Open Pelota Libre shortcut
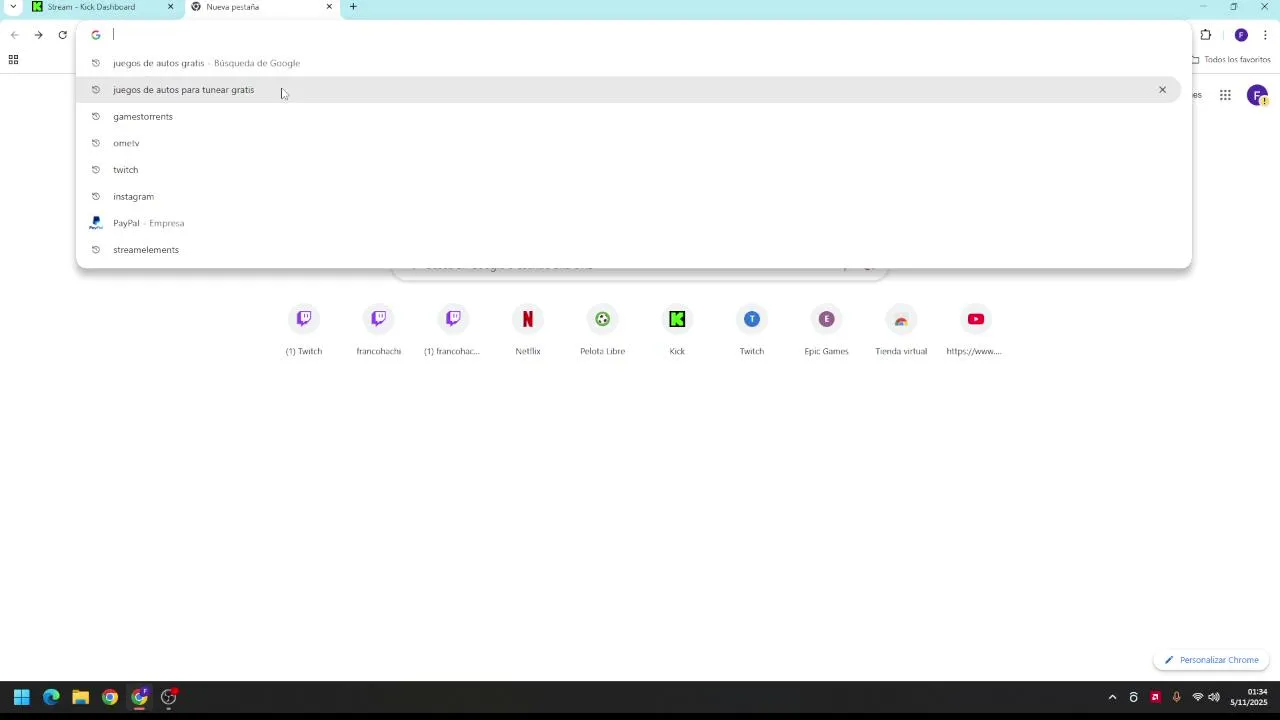 point(602,331)
